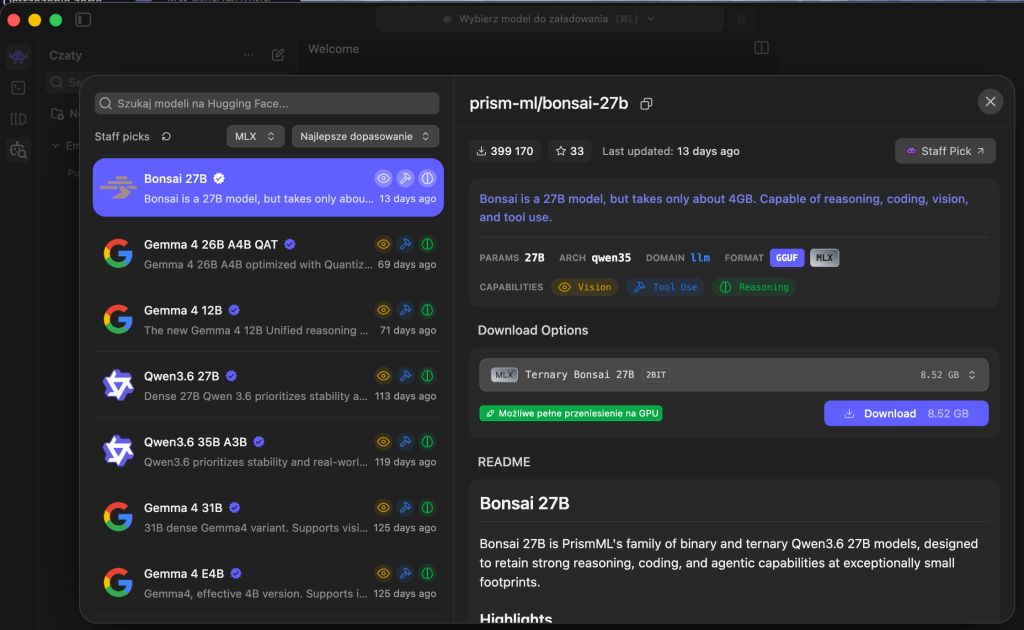Viewport: 1024px width, 630px height.
Task: Click the Staff picks label
Action: point(122,136)
